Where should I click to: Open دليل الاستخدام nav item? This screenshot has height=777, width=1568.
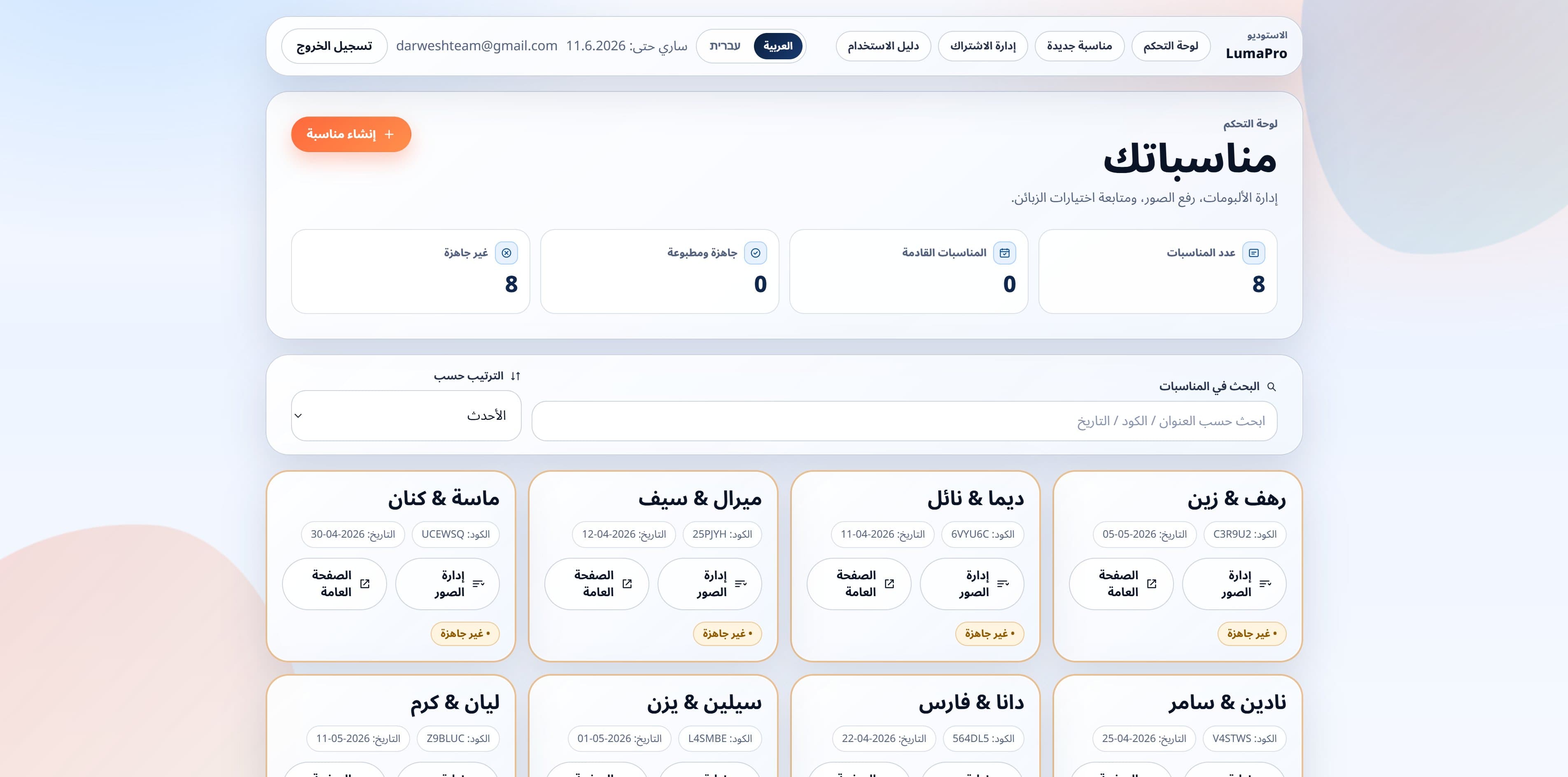point(883,46)
